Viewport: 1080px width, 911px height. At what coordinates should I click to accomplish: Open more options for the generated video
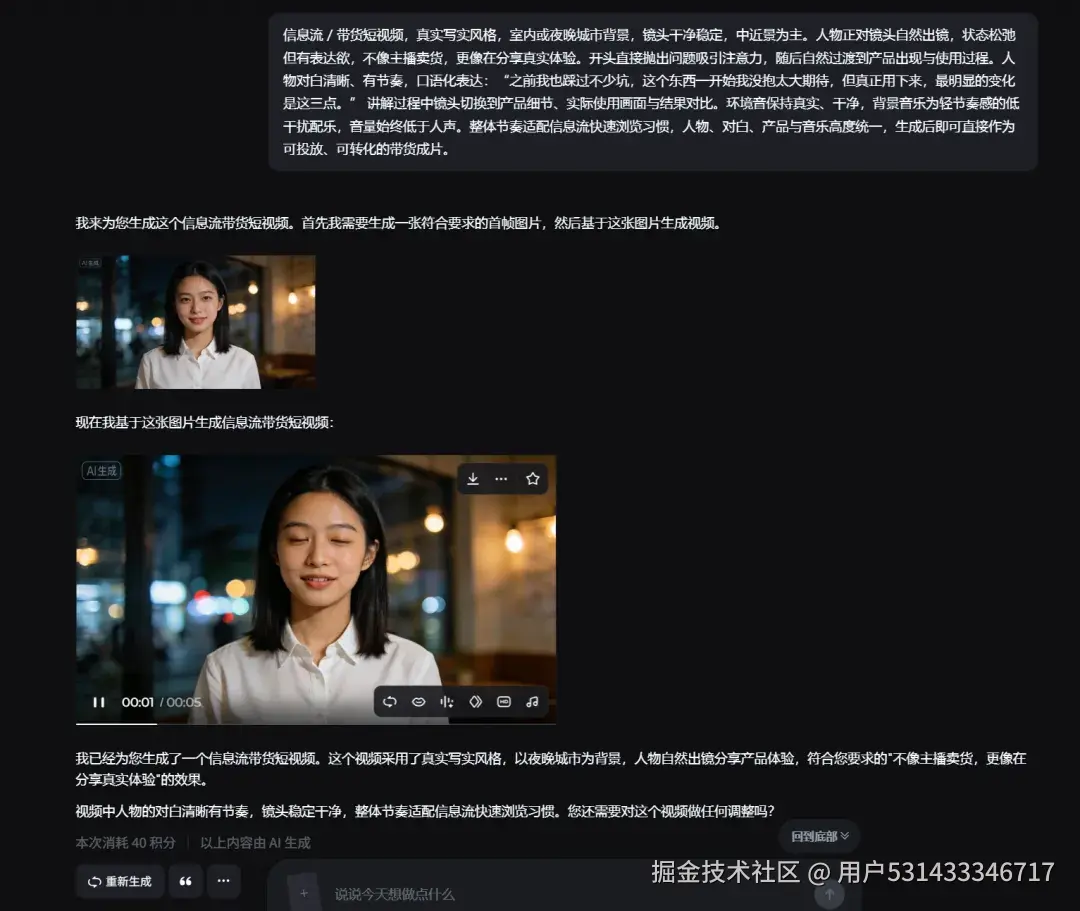pyautogui.click(x=502, y=478)
